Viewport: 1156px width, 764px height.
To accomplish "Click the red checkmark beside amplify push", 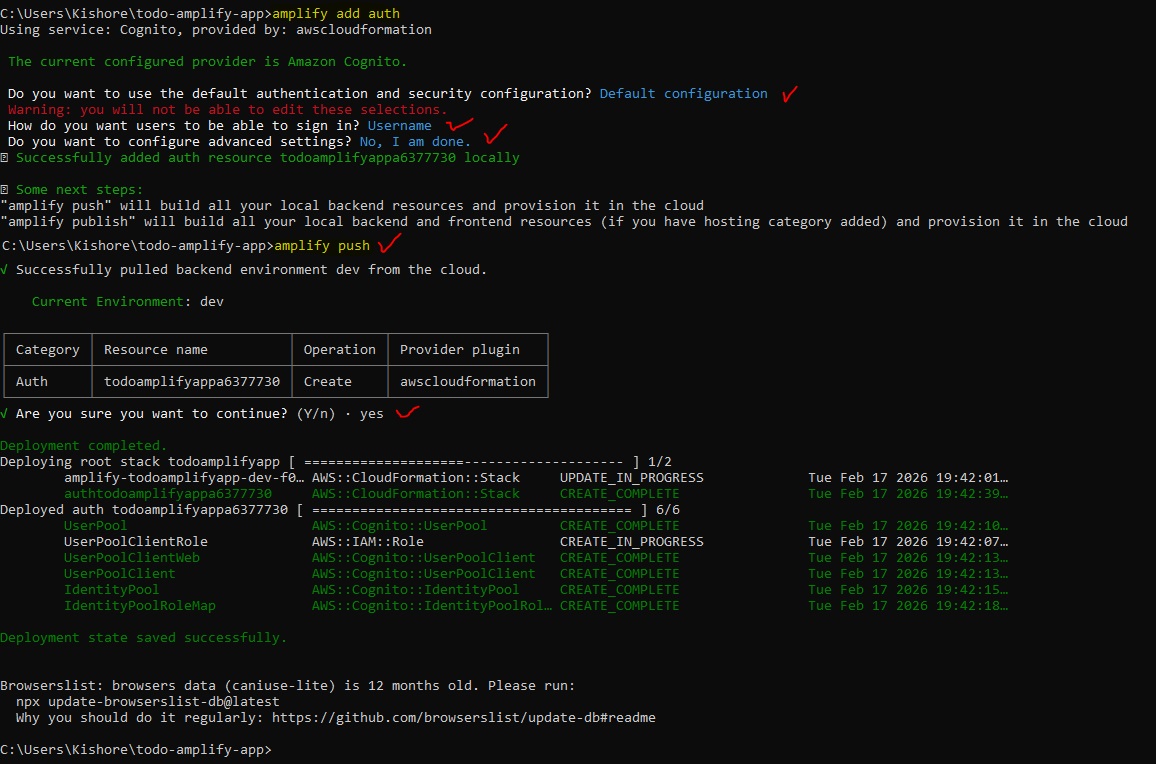I will click(x=389, y=243).
